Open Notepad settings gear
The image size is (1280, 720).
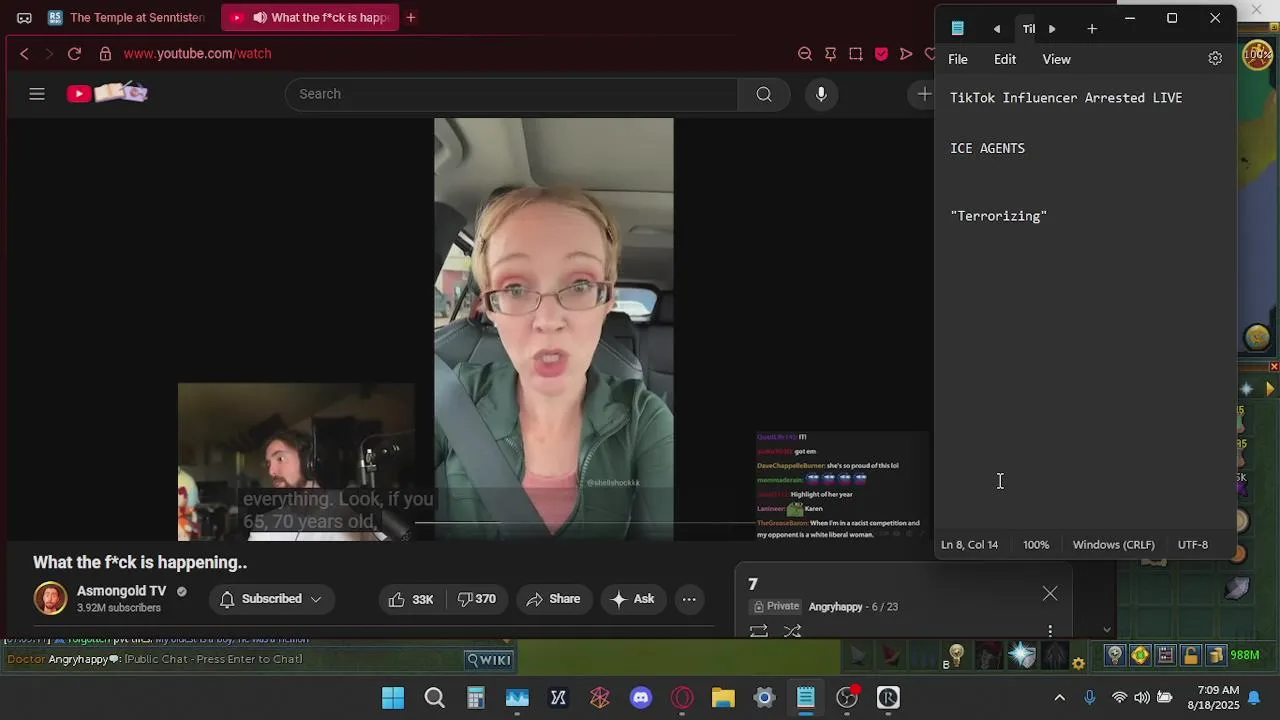pos(1215,59)
